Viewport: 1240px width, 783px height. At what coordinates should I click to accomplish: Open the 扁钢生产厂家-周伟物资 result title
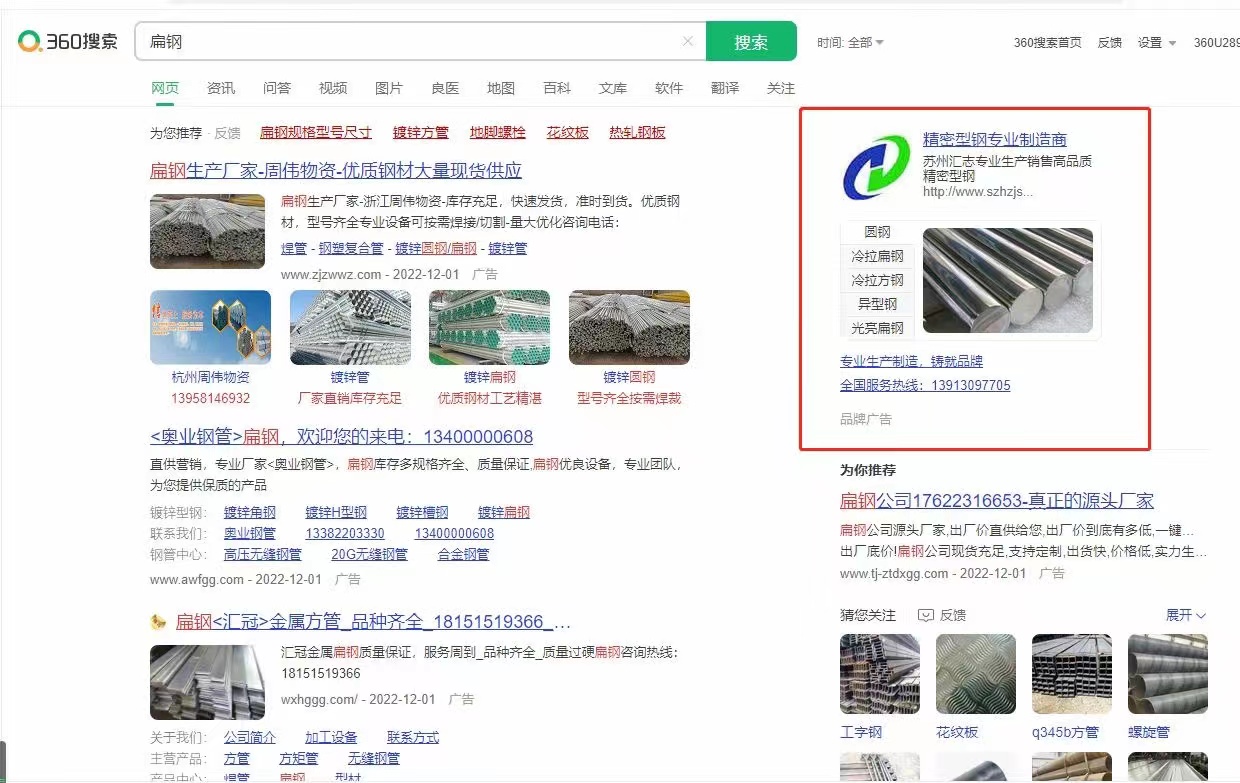click(x=336, y=170)
